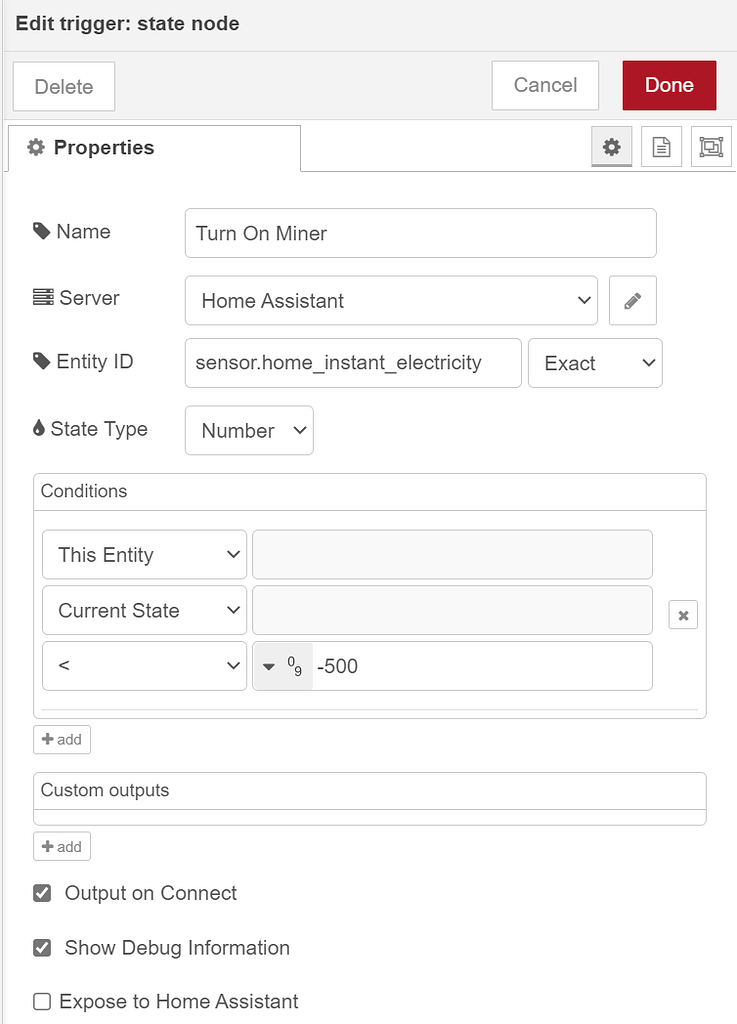Disable Output on Connect

pos(41,893)
